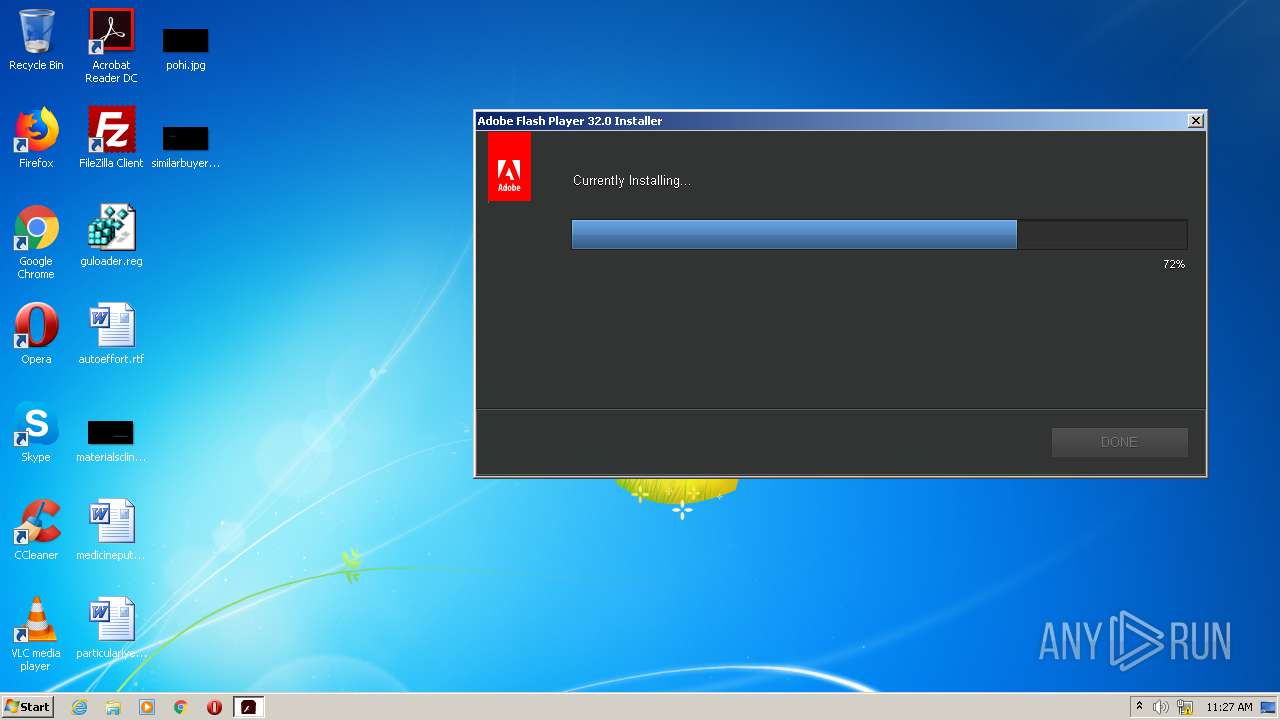Open the network tray icon
1280x720 pixels.
tap(1184, 707)
